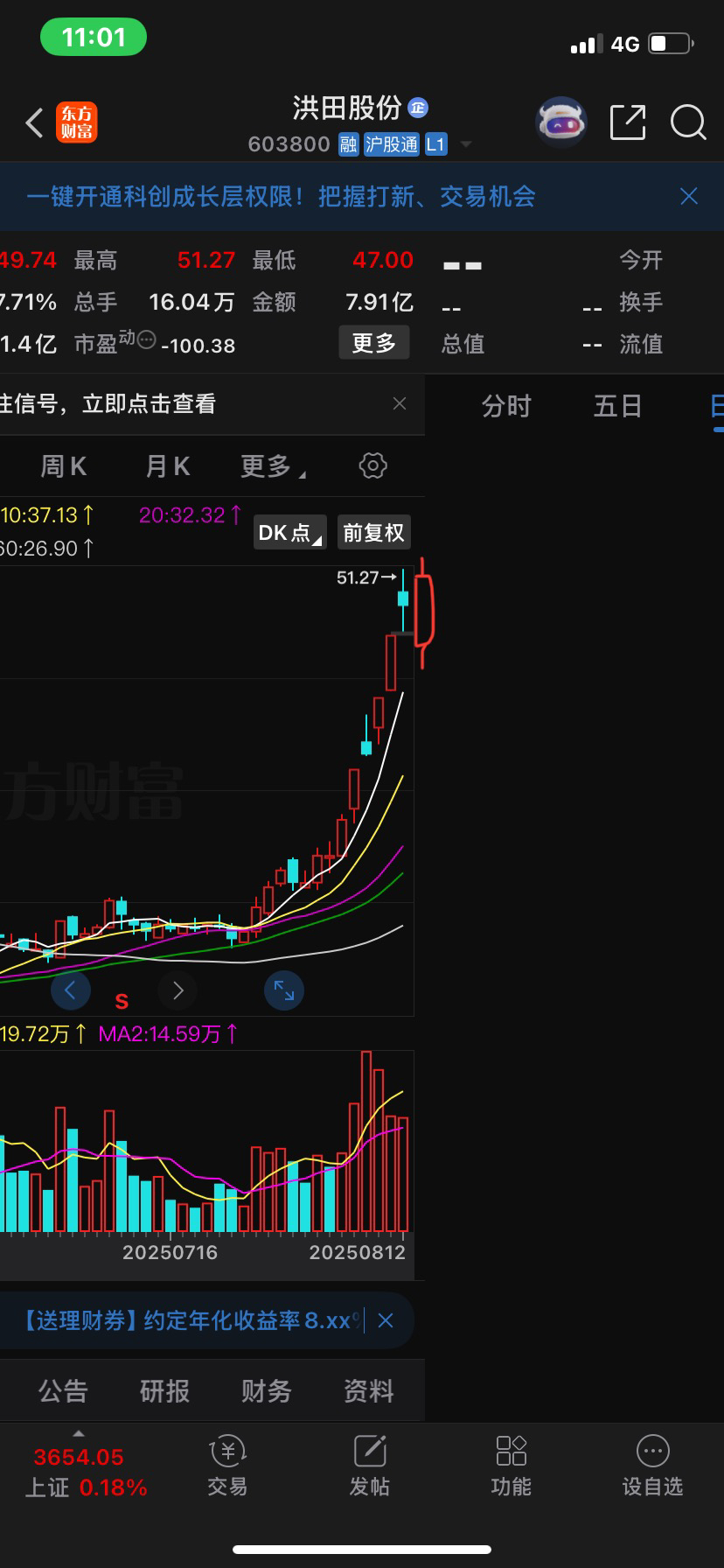This screenshot has width=724, height=1568.
Task: Open the 研报 tab
Action: [x=164, y=1390]
